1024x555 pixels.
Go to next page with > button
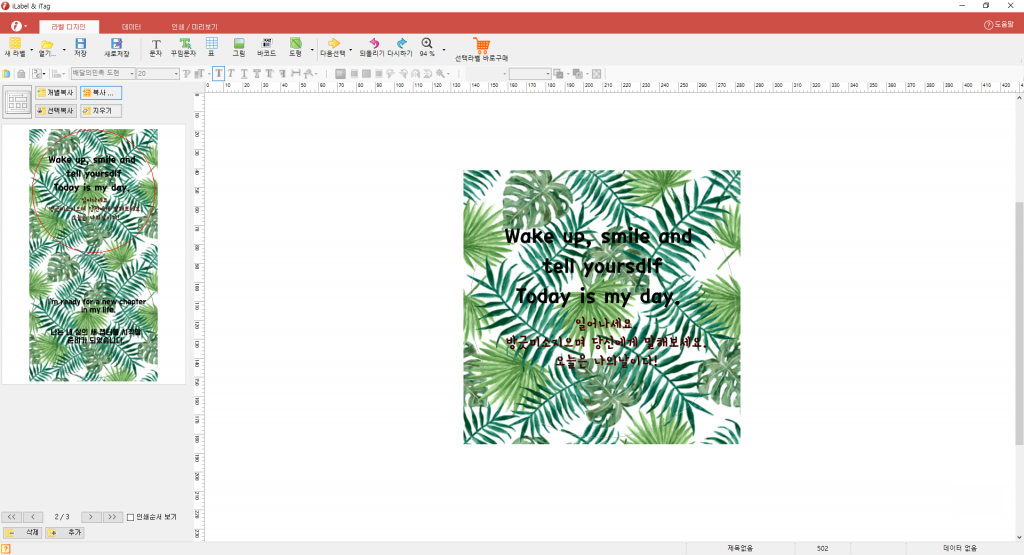pos(91,517)
